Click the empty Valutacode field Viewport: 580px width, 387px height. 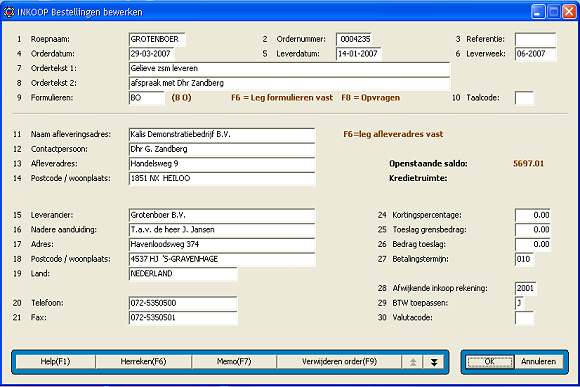(x=524, y=317)
